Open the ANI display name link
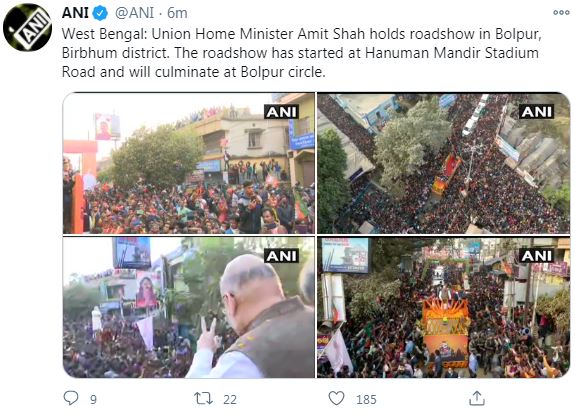 [x=75, y=13]
